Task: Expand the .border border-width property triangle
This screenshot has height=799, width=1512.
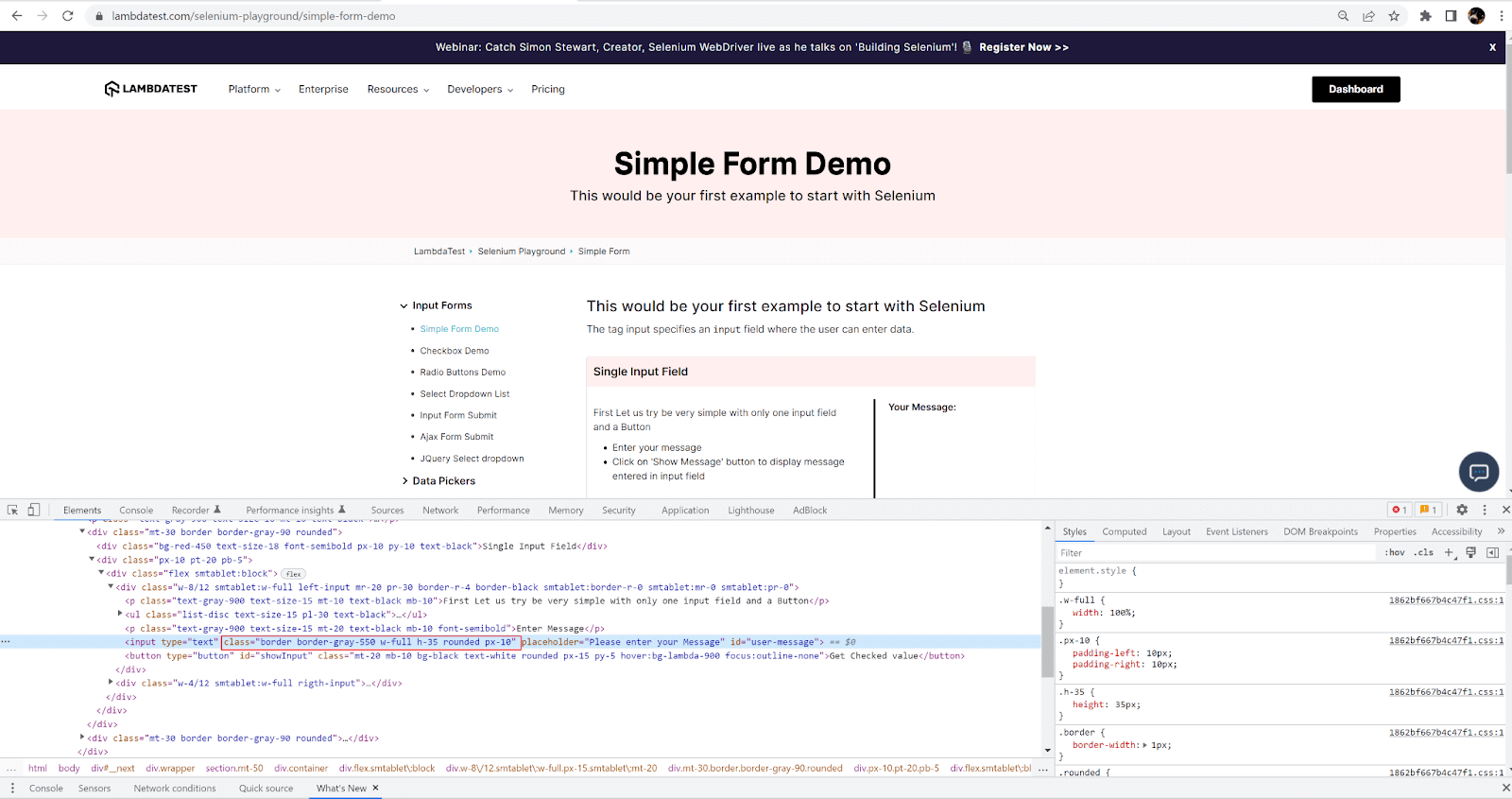Action: [1145, 745]
